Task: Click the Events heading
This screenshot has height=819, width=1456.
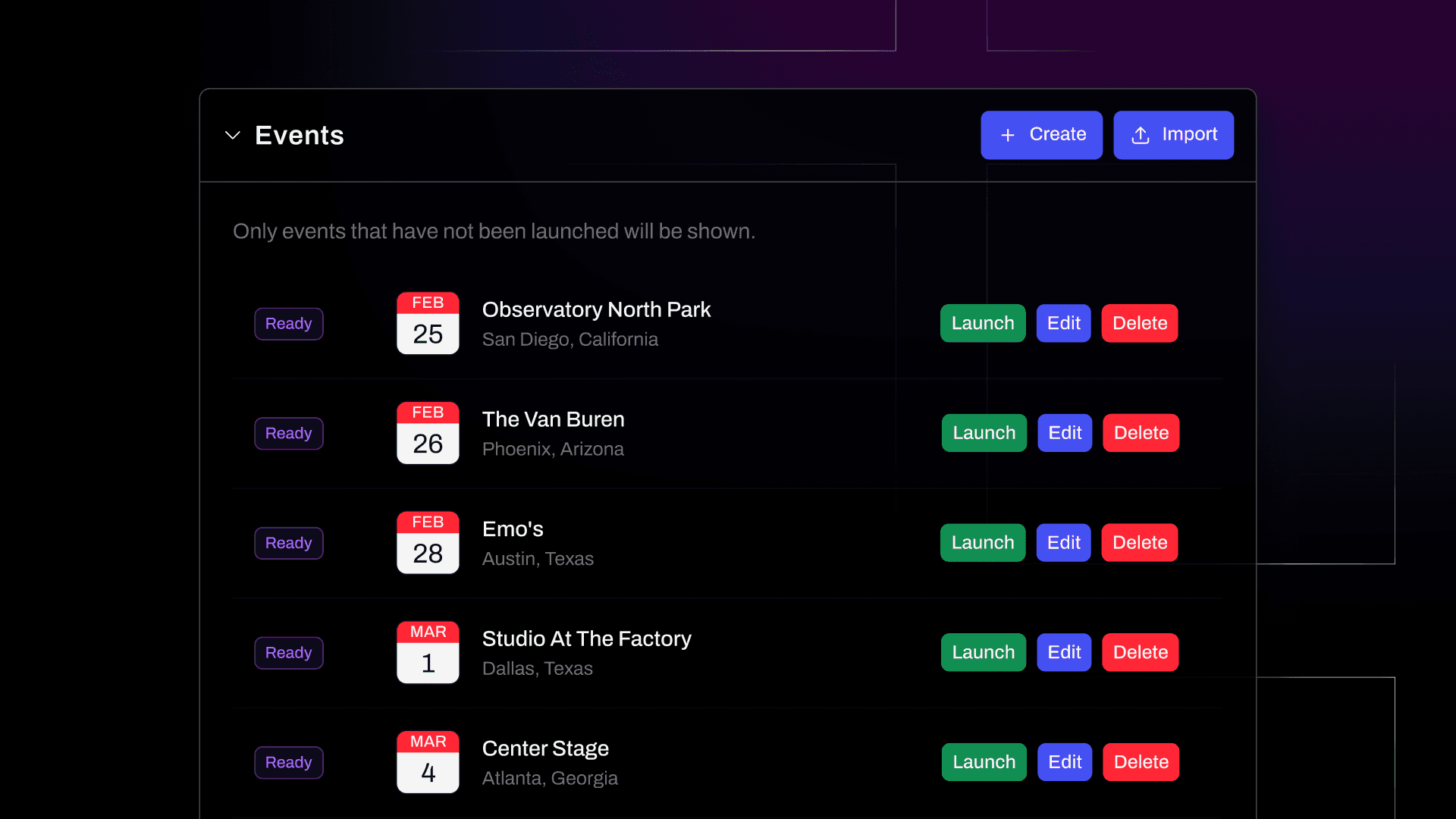Action: coord(300,135)
